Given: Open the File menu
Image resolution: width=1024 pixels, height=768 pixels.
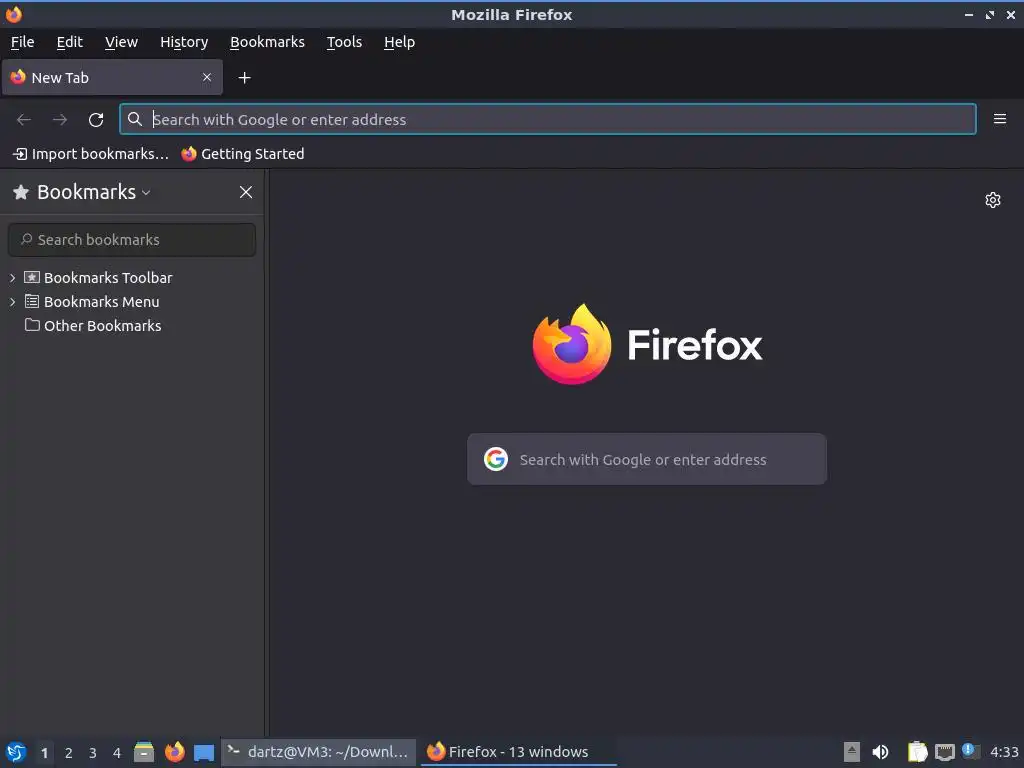Looking at the screenshot, I should pos(23,42).
